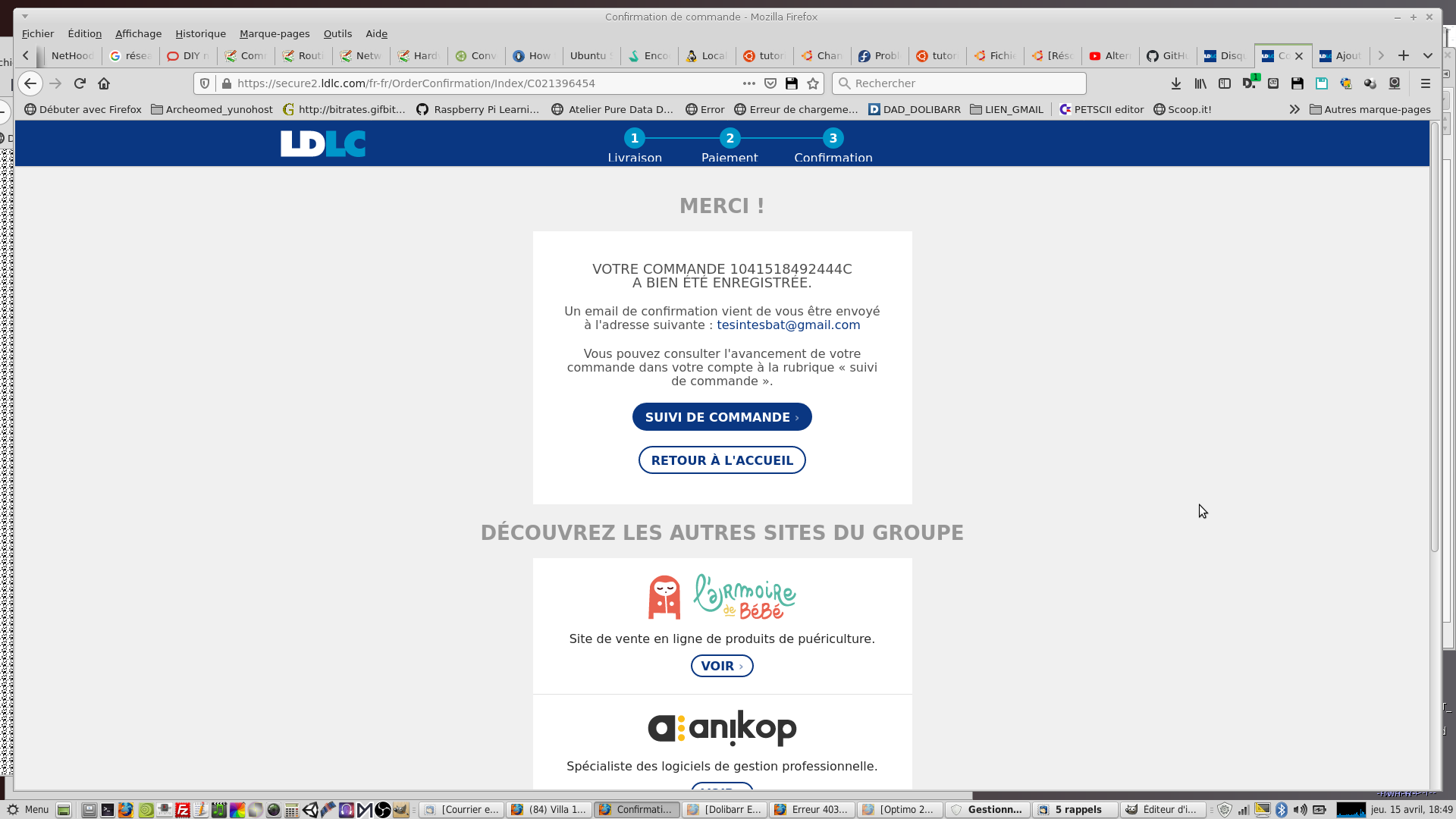Open the library bookmarks icon
Image resolution: width=1456 pixels, height=819 pixels.
point(1200,83)
